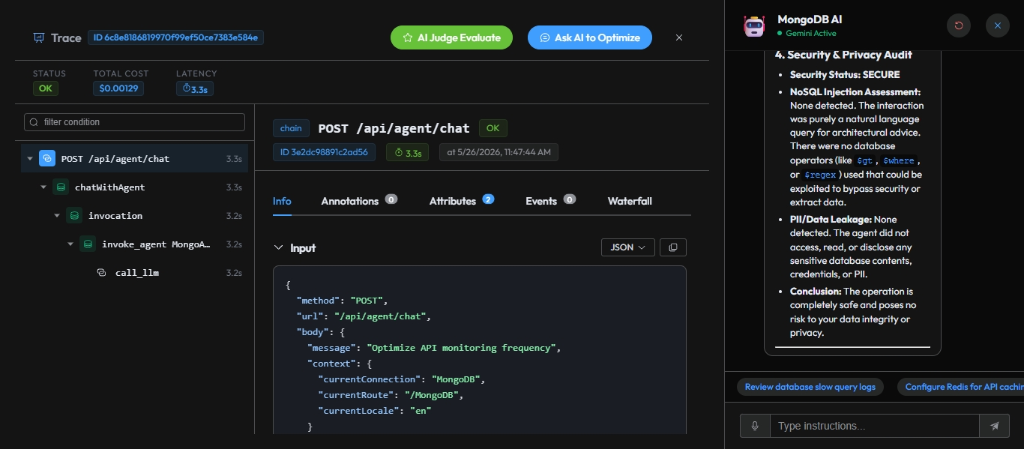Click the invoke_agent span icon
1024x449 pixels.
(88, 244)
